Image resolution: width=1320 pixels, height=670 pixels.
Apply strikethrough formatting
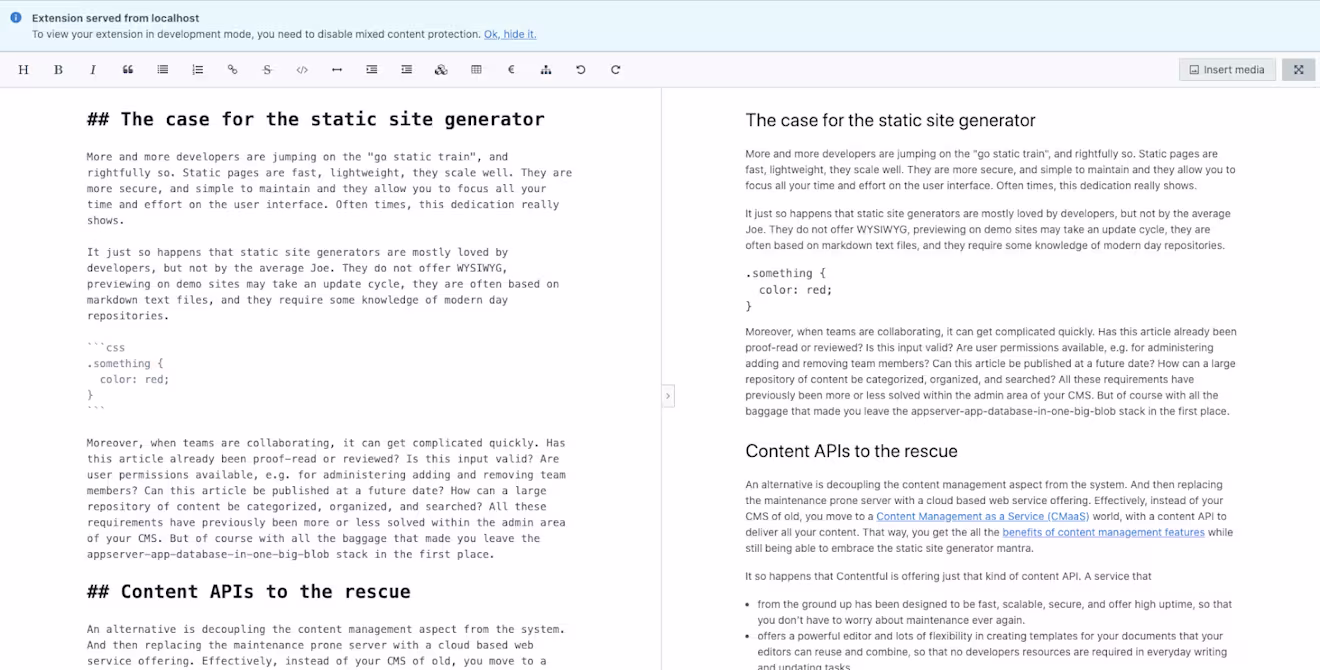[267, 70]
